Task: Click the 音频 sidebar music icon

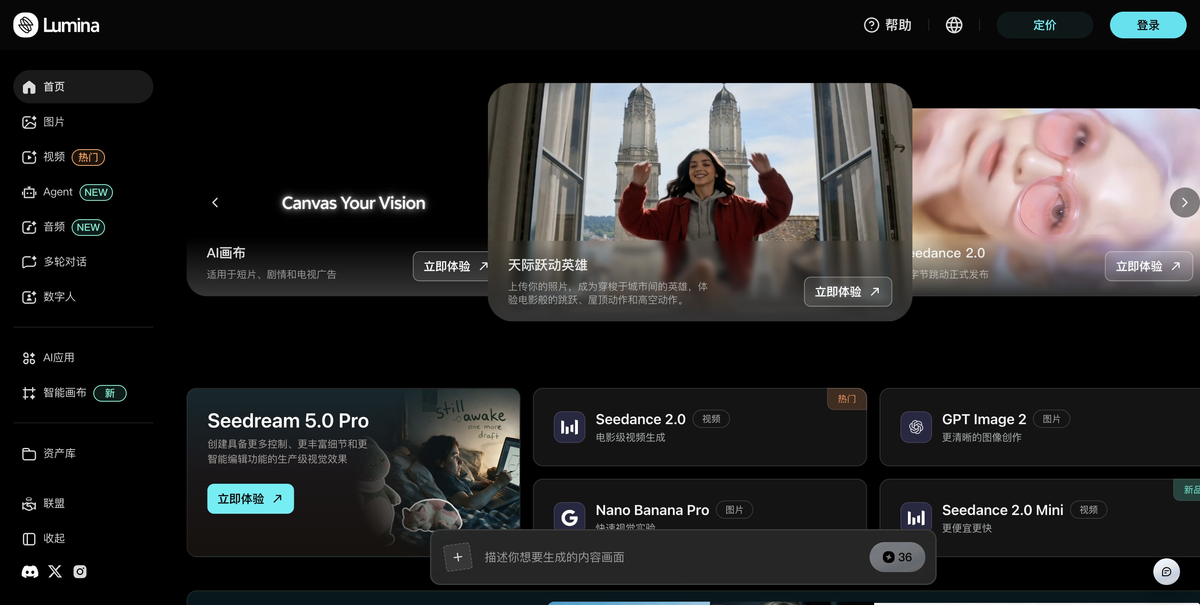Action: click(29, 227)
